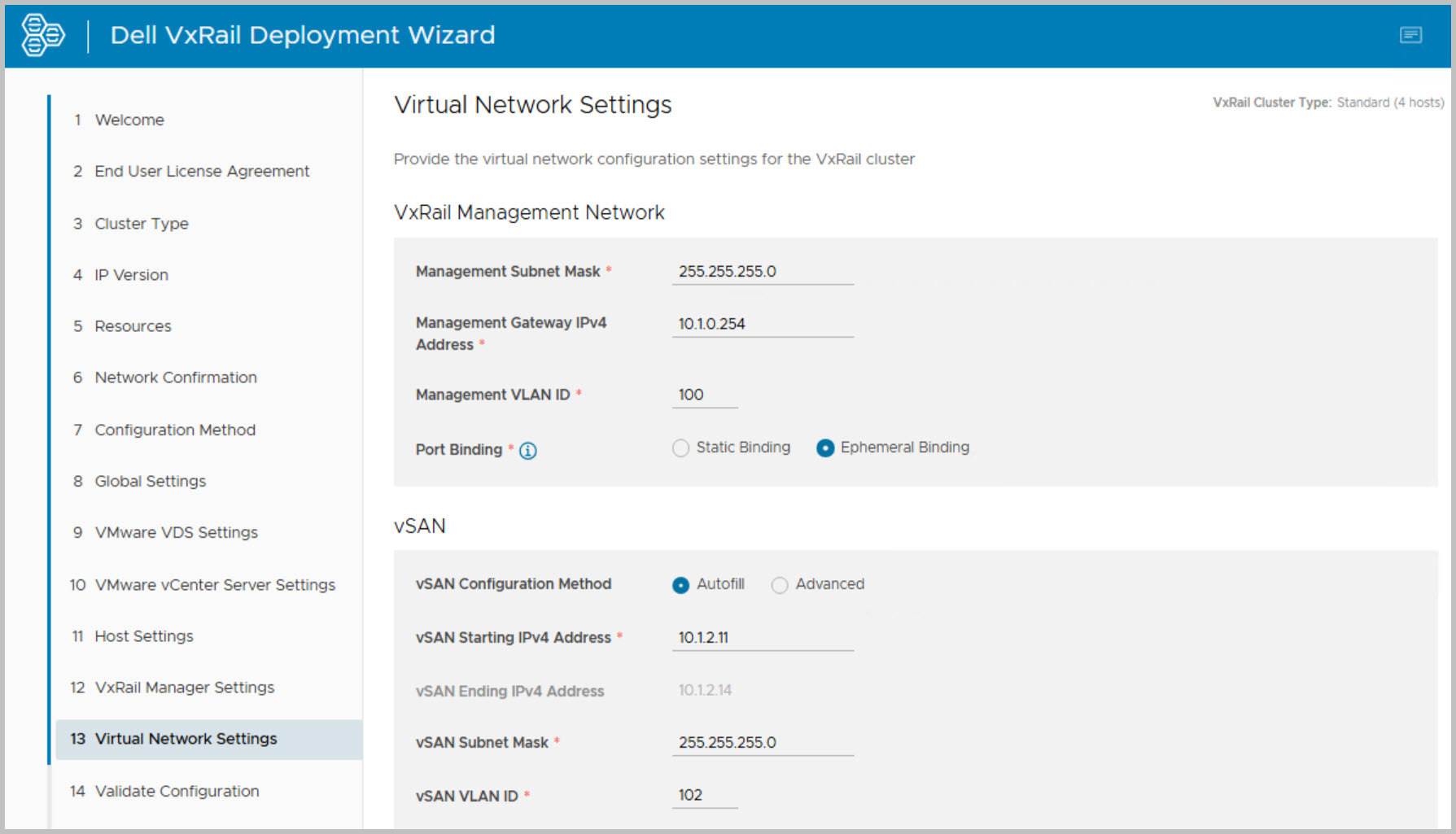Navigate to Cluster Type step

coord(142,223)
